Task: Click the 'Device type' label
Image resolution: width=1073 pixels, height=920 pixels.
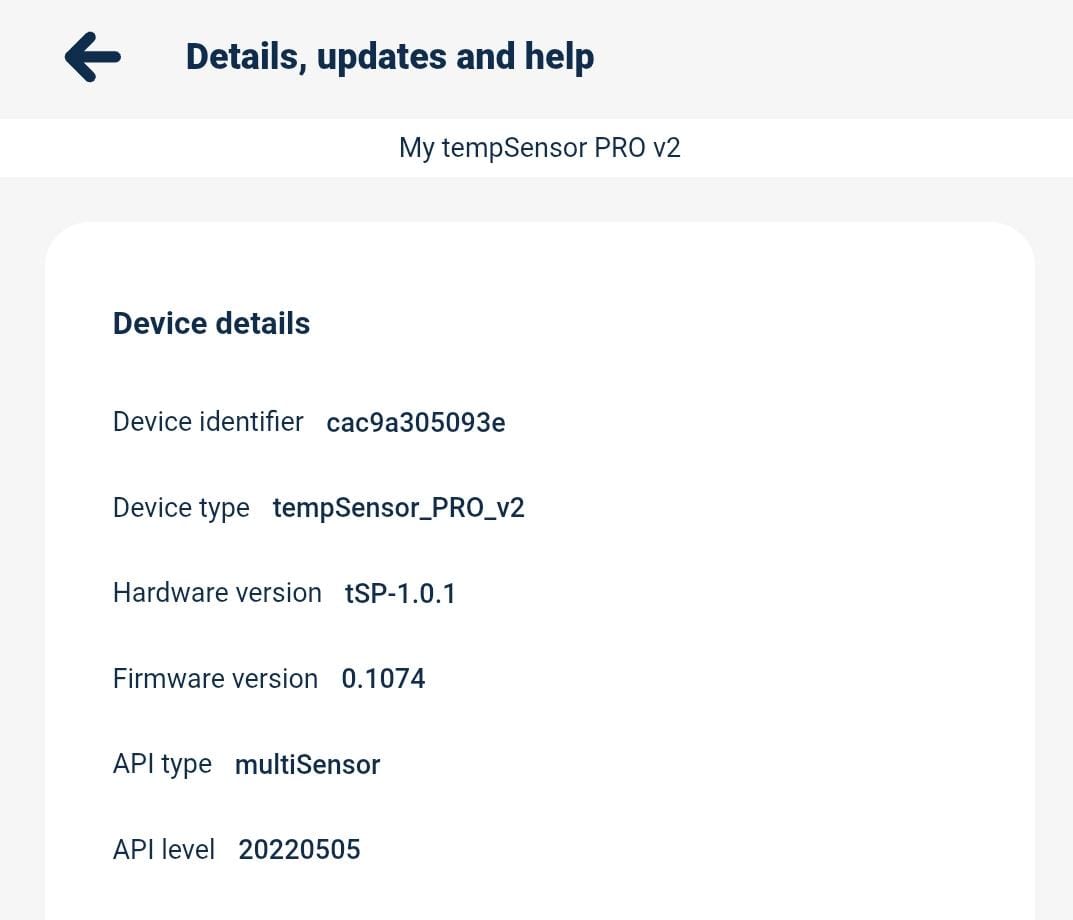Action: (181, 508)
